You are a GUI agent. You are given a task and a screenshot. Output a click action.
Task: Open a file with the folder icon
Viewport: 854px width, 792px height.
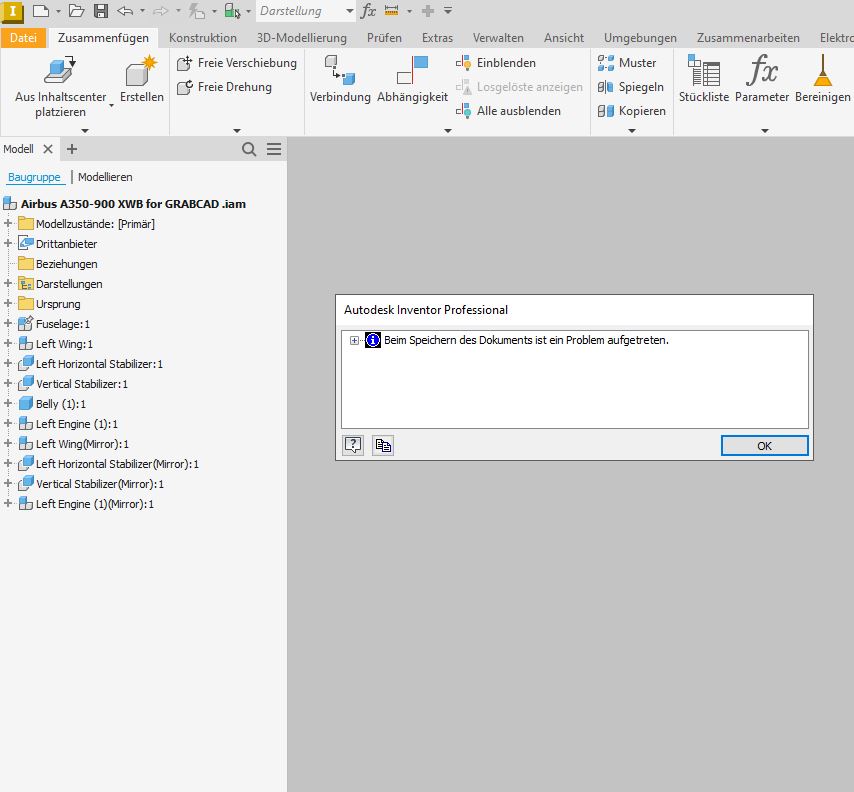point(76,11)
